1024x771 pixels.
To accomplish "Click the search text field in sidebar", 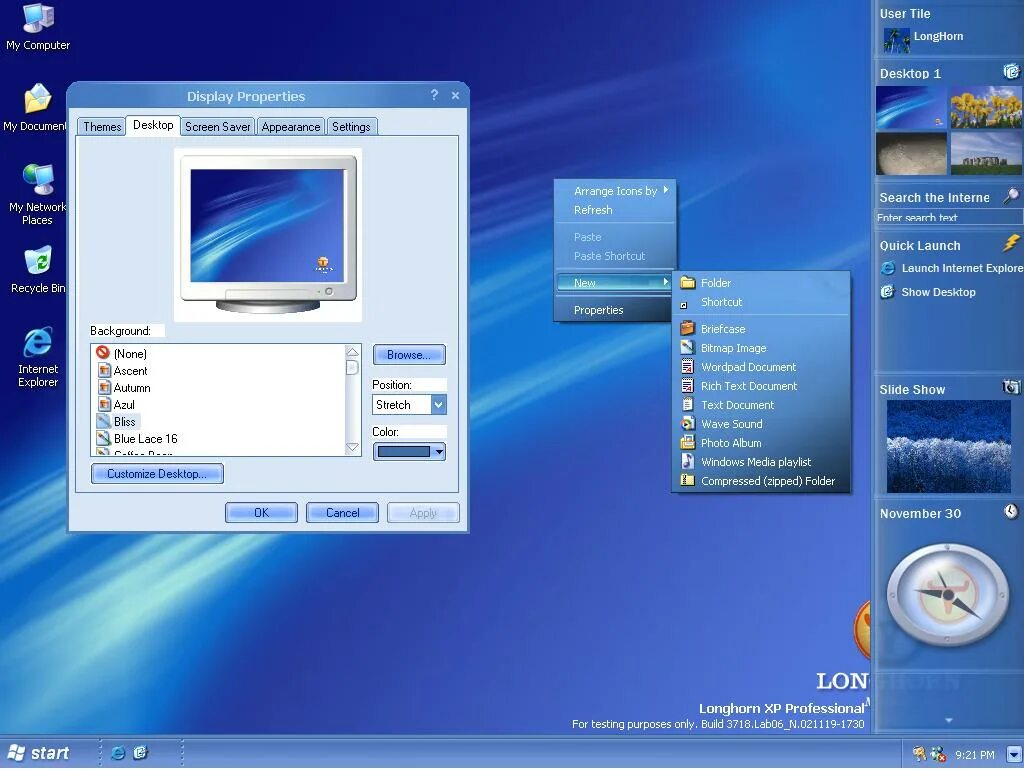I will pos(948,217).
